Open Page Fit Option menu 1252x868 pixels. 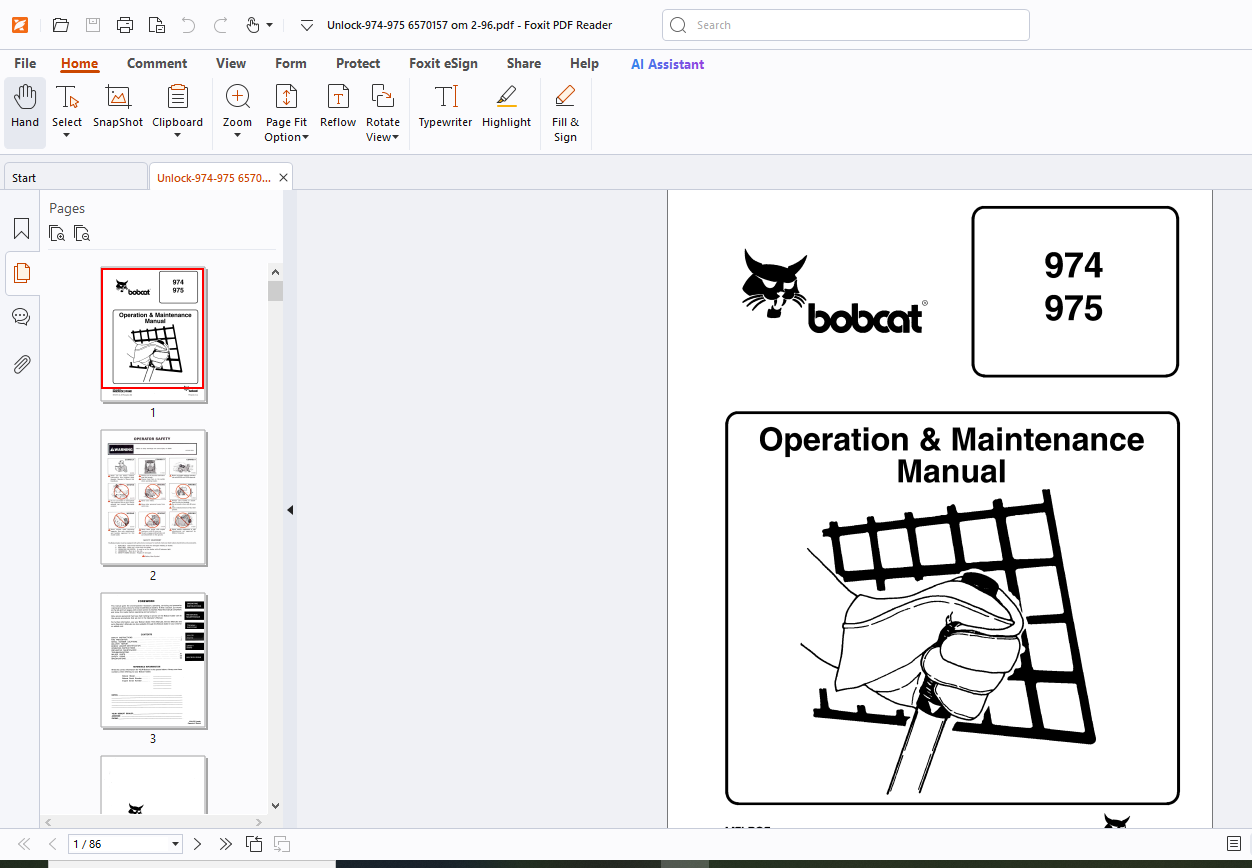point(286,113)
